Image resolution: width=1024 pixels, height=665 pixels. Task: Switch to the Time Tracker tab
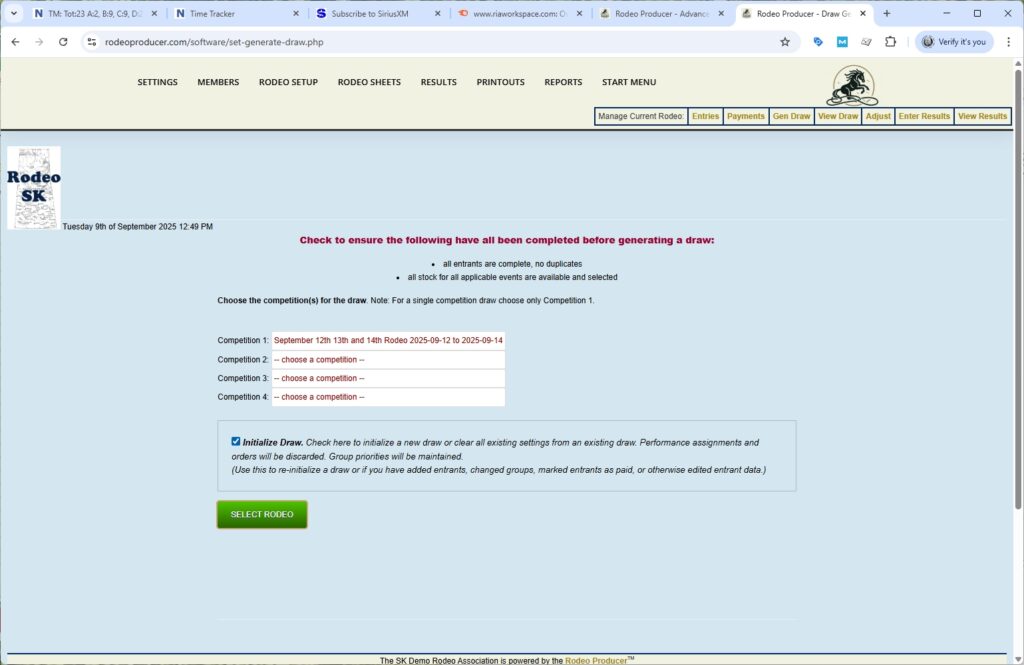[x=235, y=14]
